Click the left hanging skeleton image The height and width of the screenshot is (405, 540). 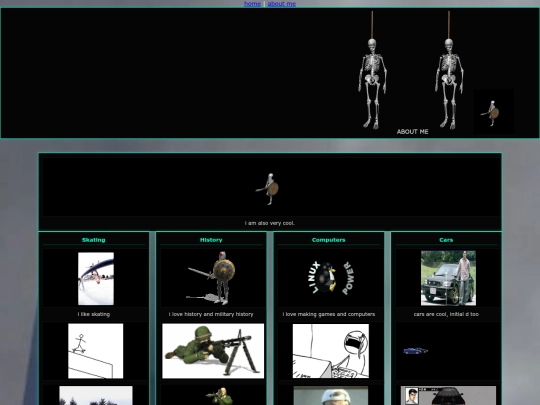[x=372, y=70]
